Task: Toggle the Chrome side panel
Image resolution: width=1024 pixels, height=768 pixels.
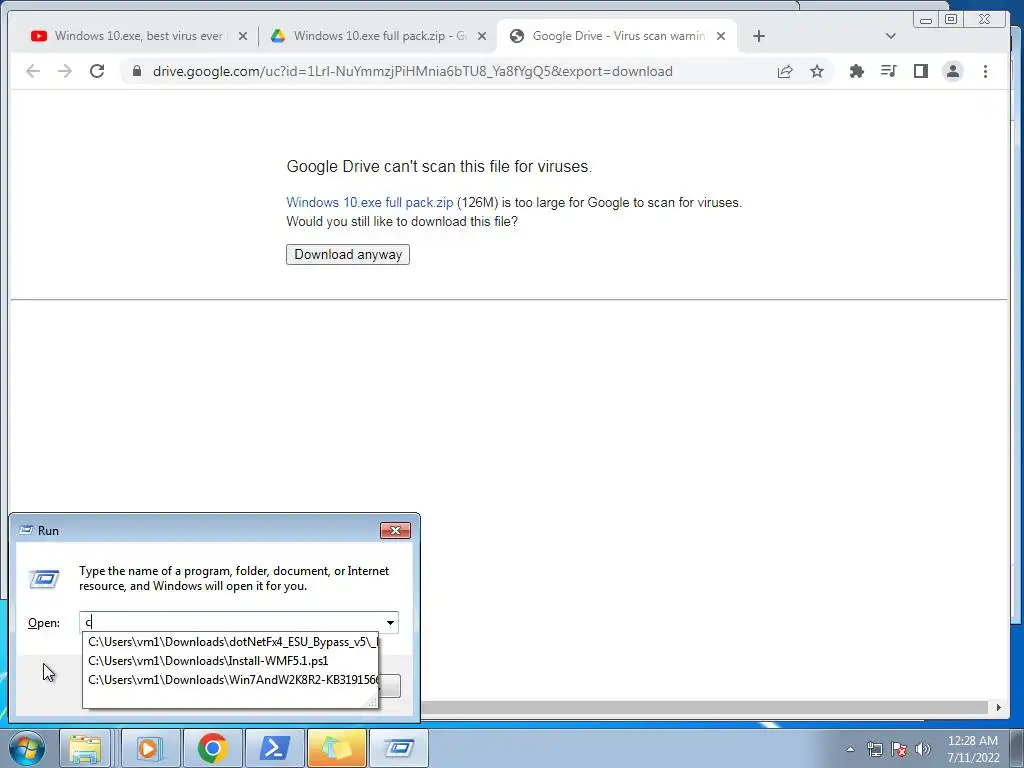Action: [921, 71]
